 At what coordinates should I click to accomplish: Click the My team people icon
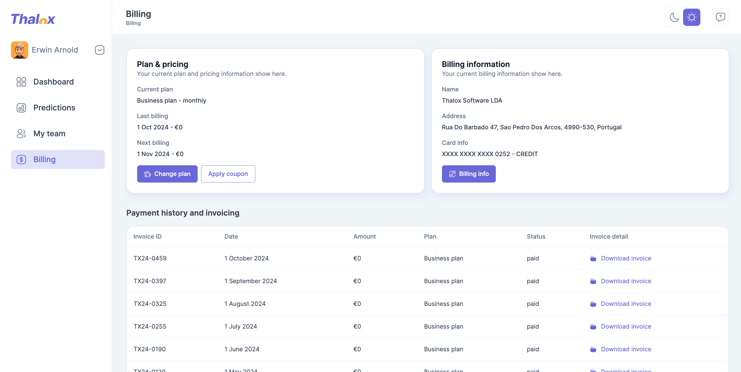pos(21,134)
